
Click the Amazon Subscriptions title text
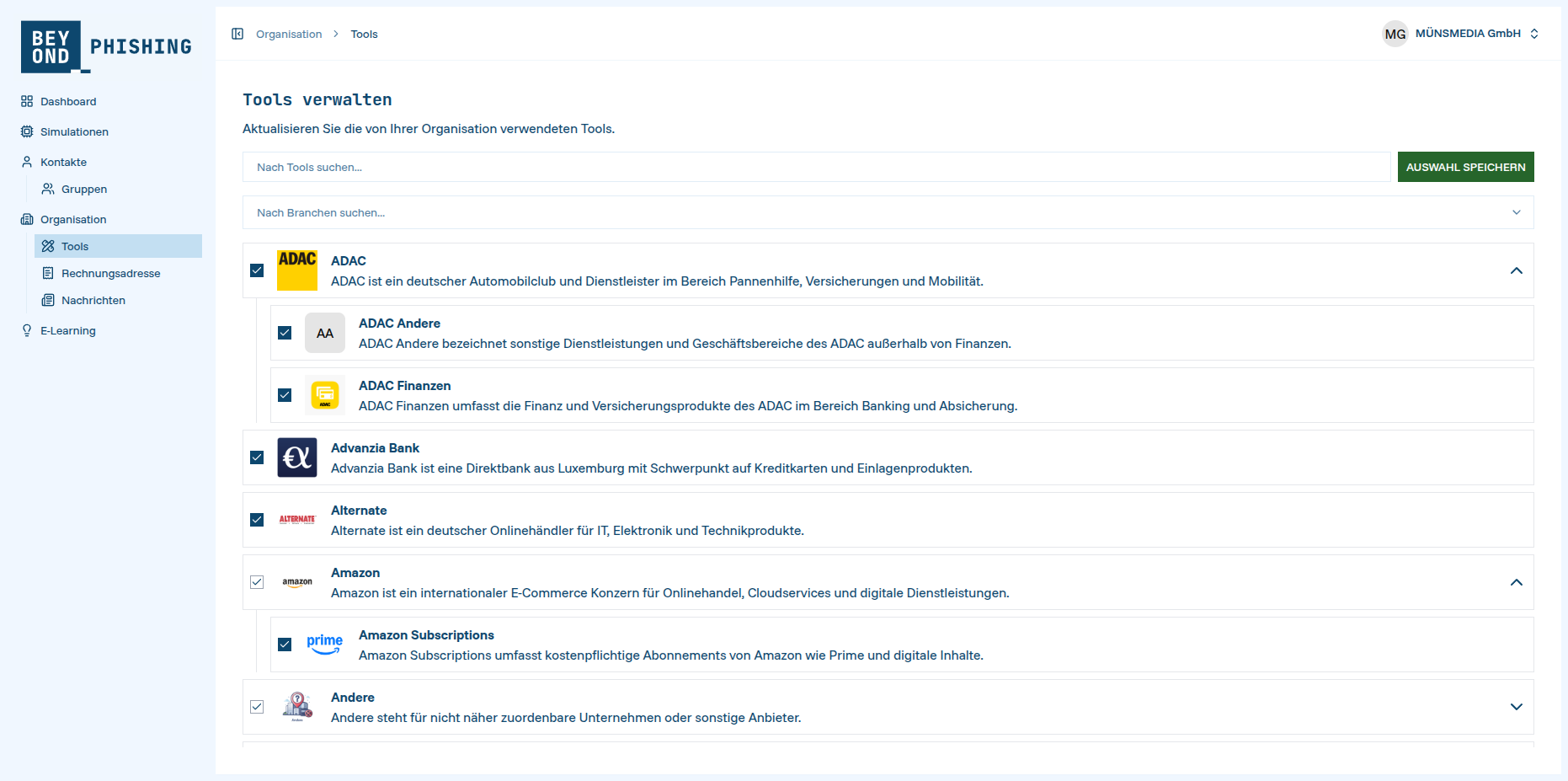[426, 634]
